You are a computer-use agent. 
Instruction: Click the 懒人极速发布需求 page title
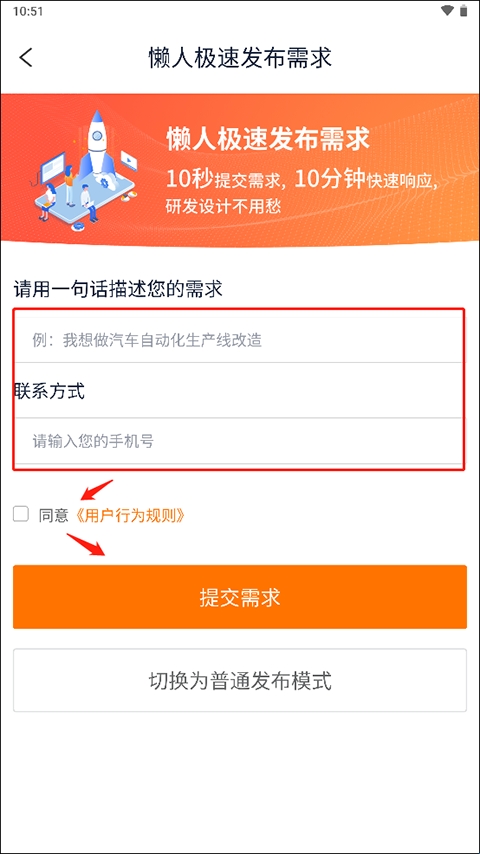(x=240, y=58)
